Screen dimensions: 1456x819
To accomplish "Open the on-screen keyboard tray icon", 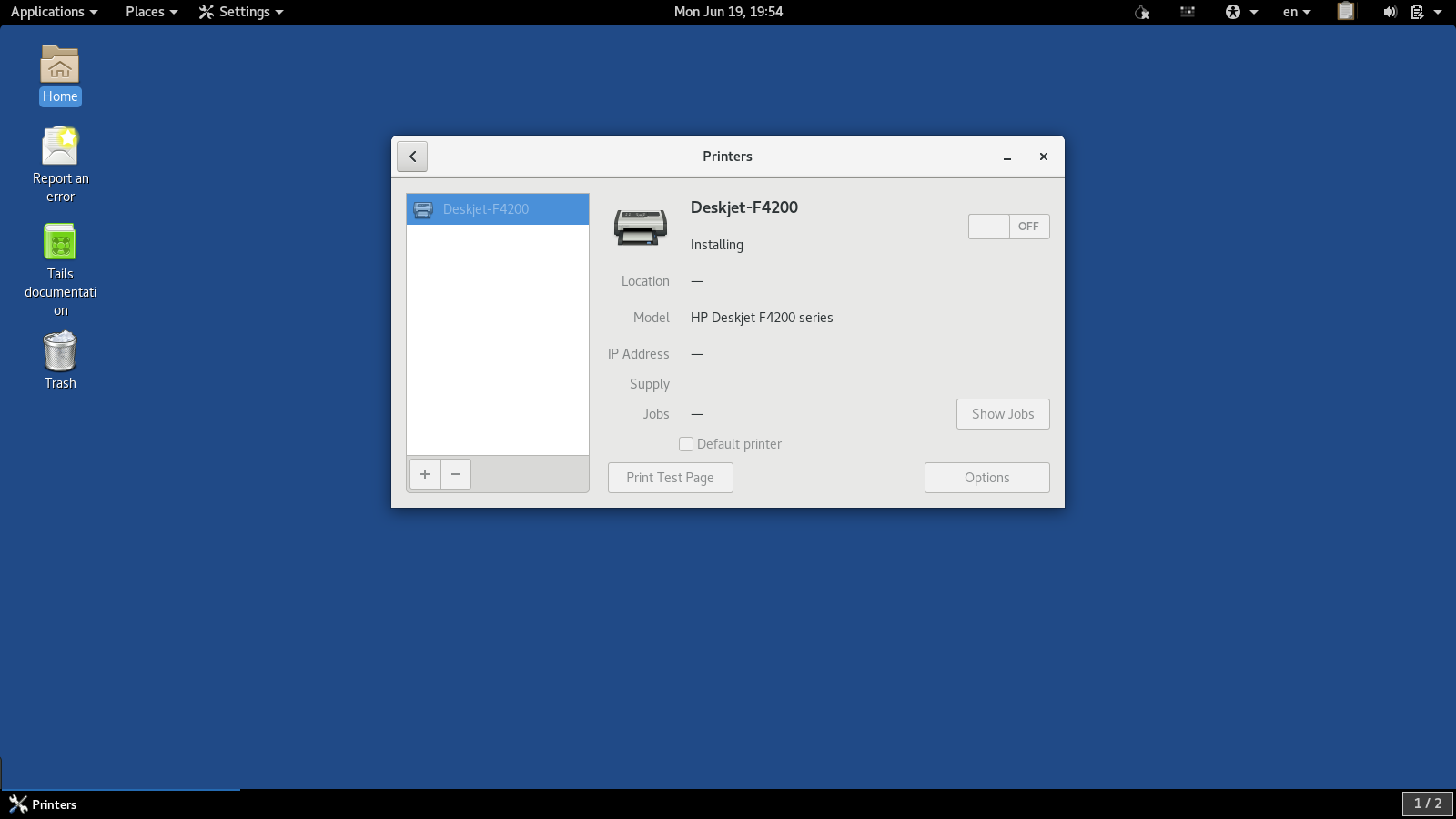I will (x=1188, y=12).
